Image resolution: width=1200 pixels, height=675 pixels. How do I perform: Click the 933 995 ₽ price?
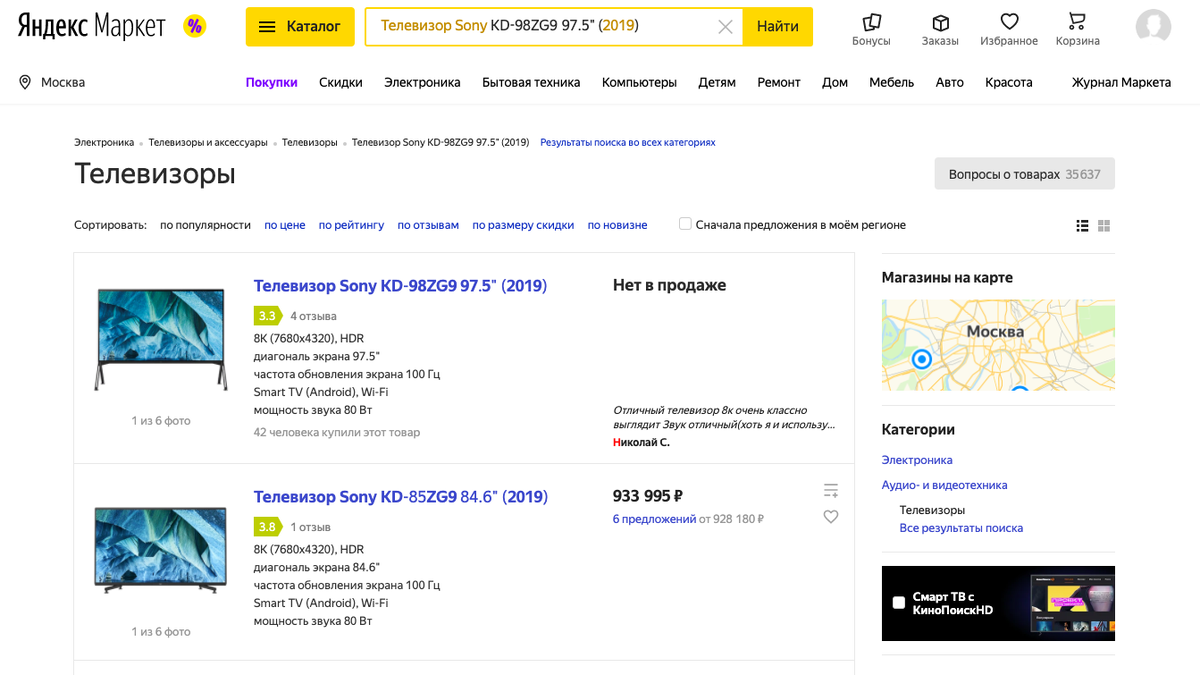(x=648, y=496)
